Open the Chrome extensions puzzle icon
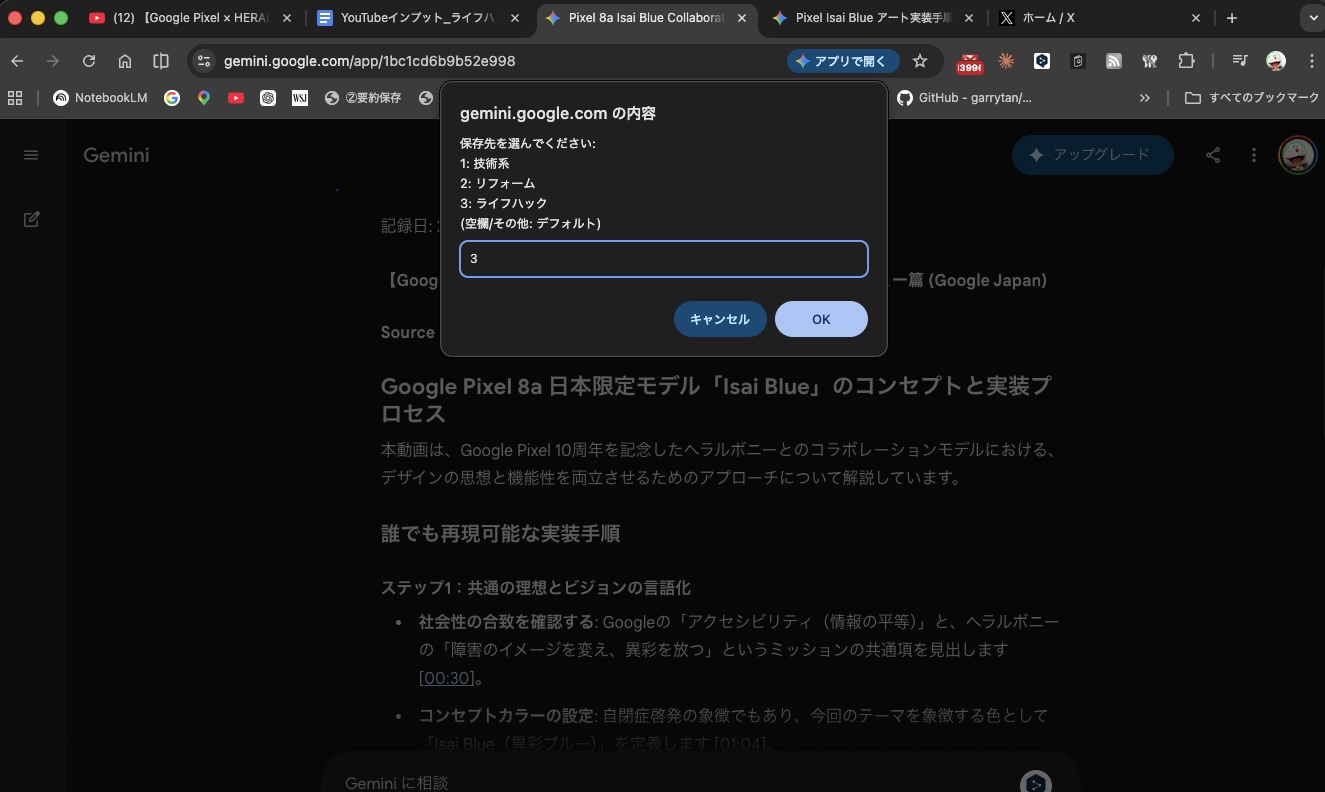This screenshot has width=1325, height=792. pyautogui.click(x=1186, y=61)
